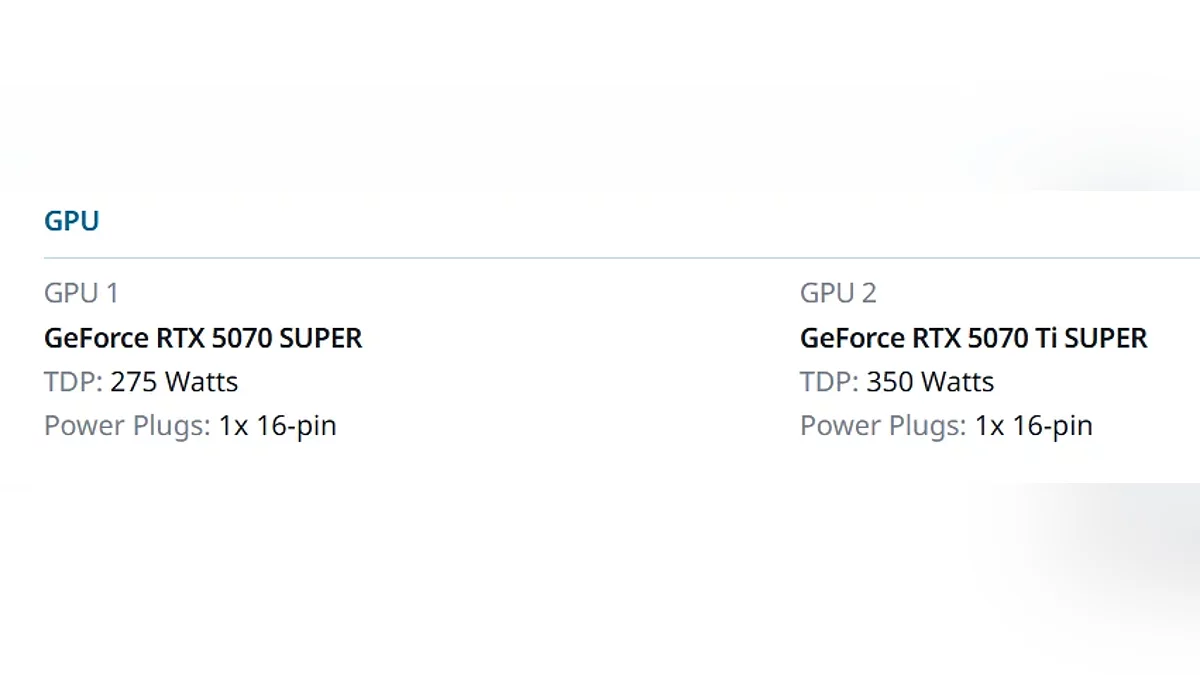Click the divider line below GPU heading
Viewport: 1200px width, 675px height.
pos(600,258)
